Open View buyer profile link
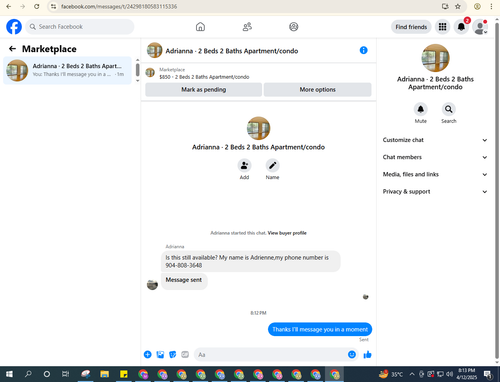The image size is (500, 382). tap(287, 233)
